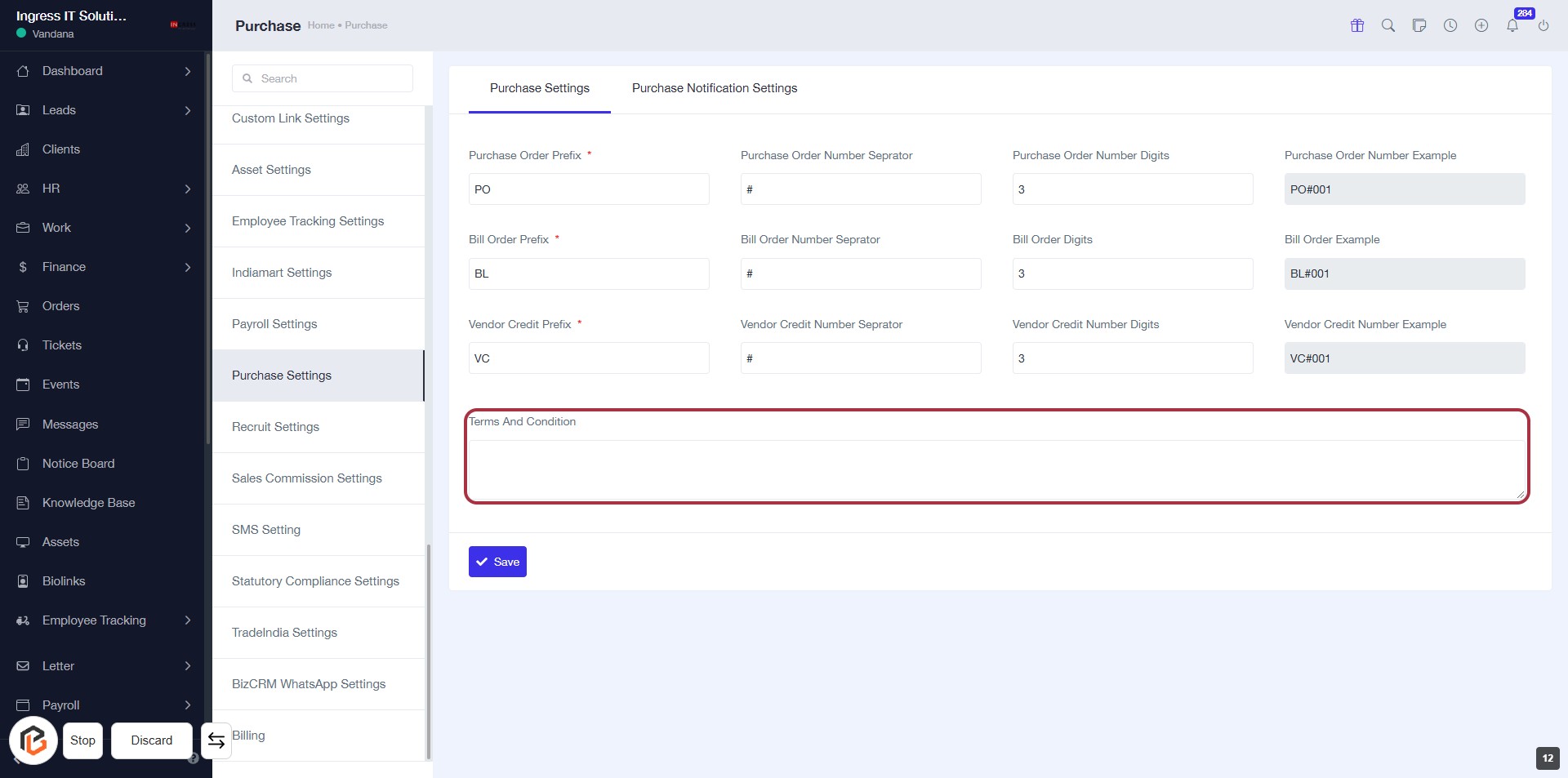Open the sticky notes icon in header
Image resolution: width=1568 pixels, height=778 pixels.
pyautogui.click(x=1419, y=25)
